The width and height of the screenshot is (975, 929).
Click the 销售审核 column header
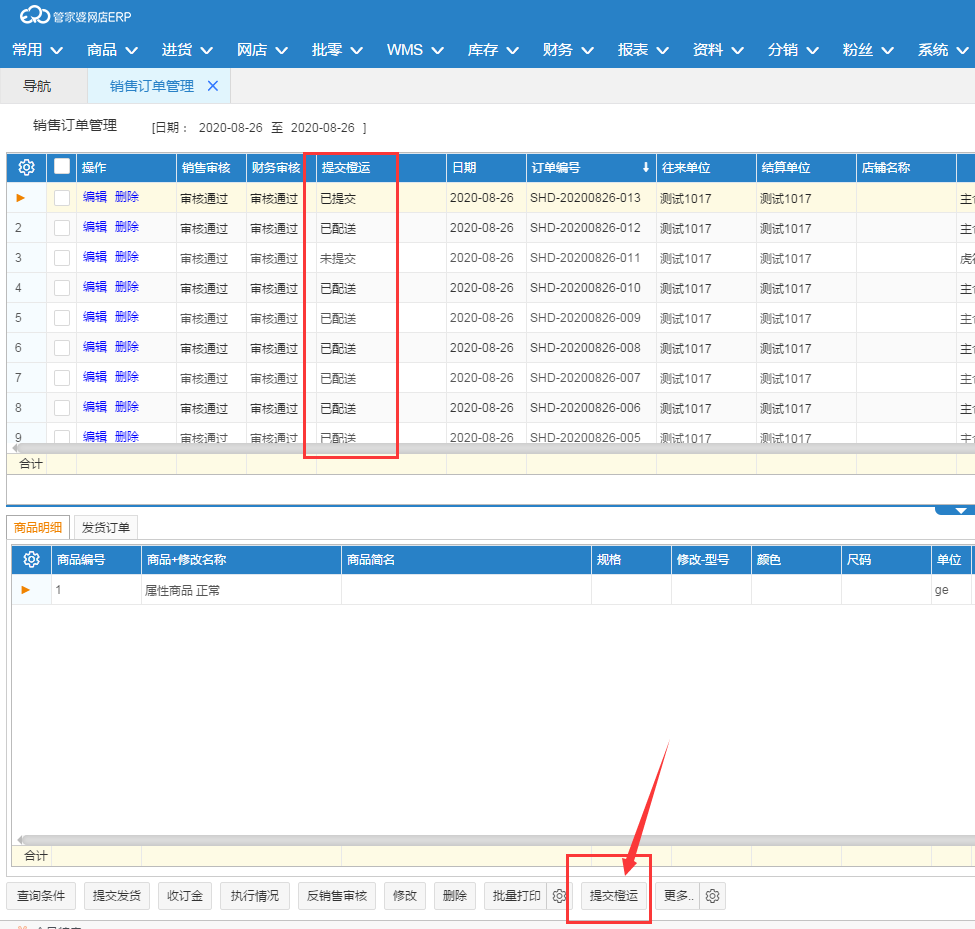pyautogui.click(x=211, y=167)
